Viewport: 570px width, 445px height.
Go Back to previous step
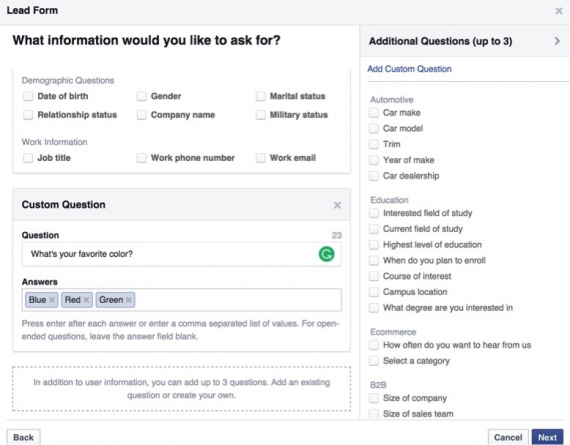tap(23, 437)
